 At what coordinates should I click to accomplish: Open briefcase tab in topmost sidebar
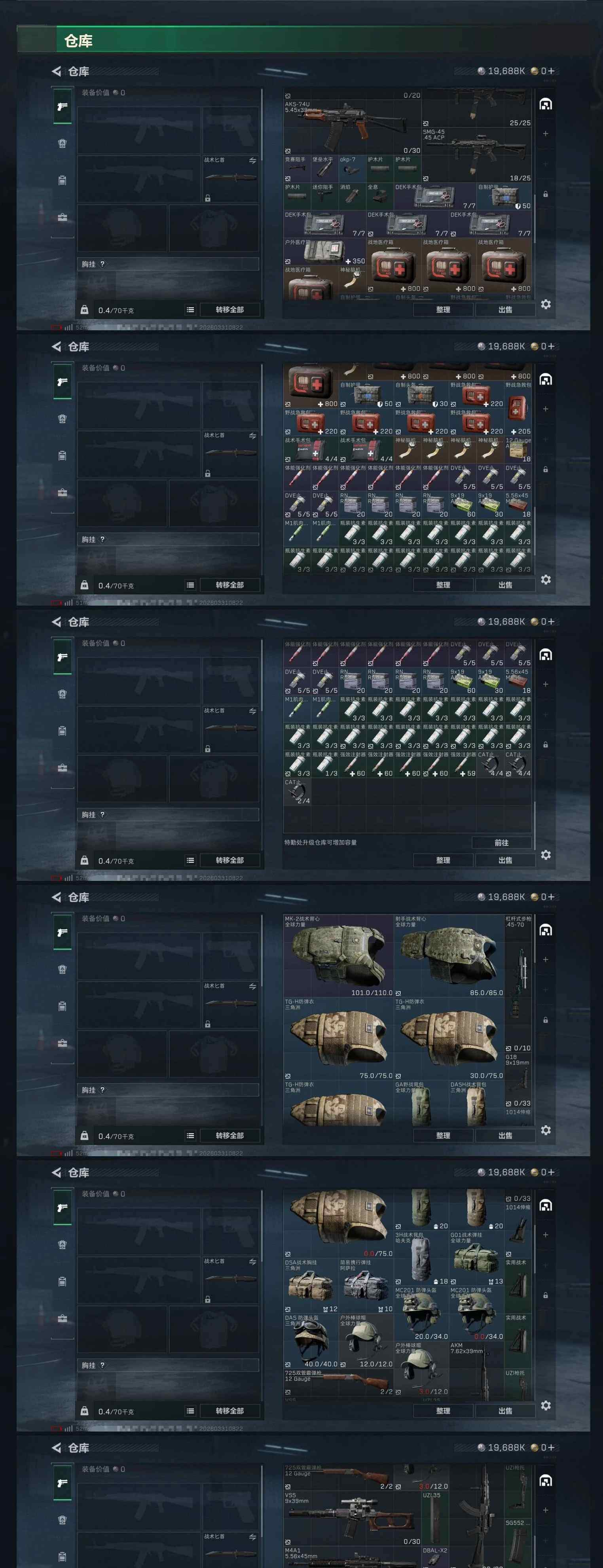tap(62, 217)
